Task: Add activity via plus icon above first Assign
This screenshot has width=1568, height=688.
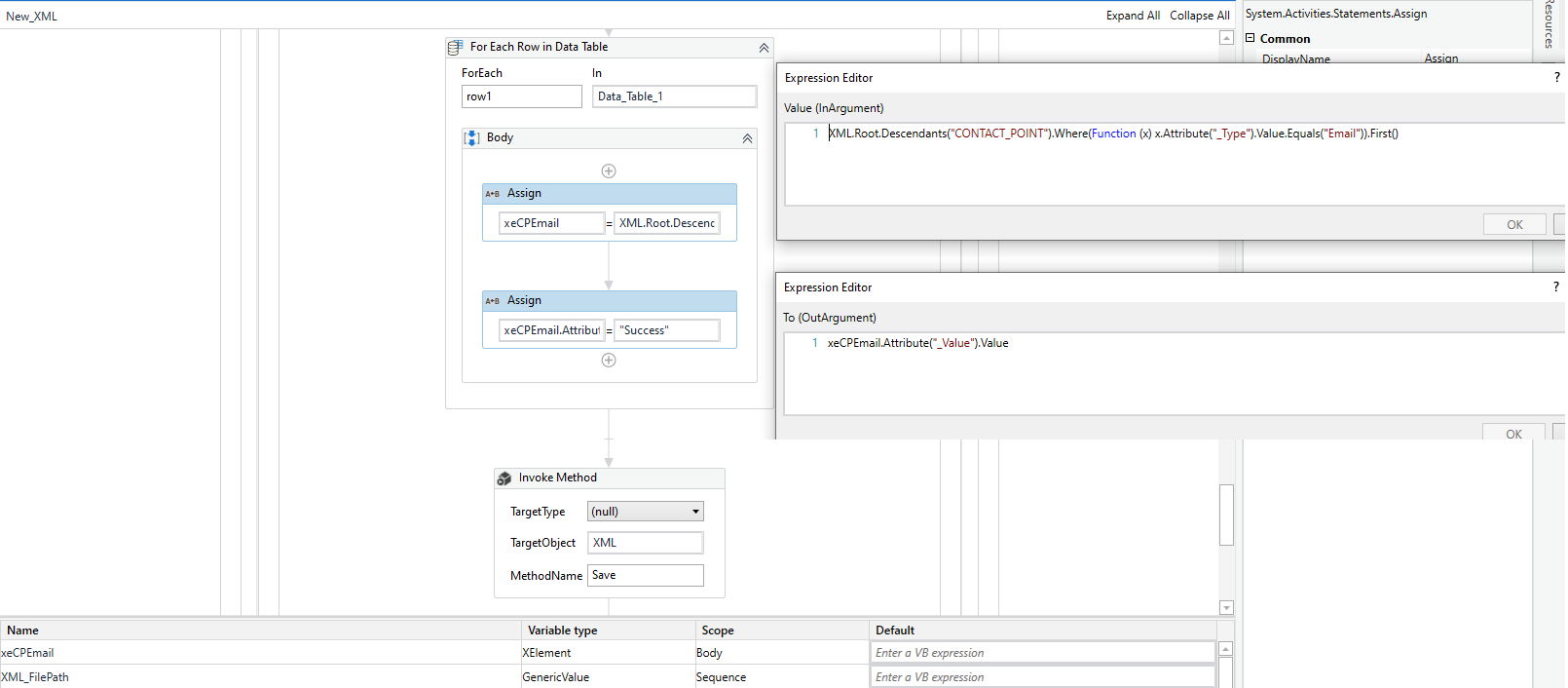Action: pos(609,172)
